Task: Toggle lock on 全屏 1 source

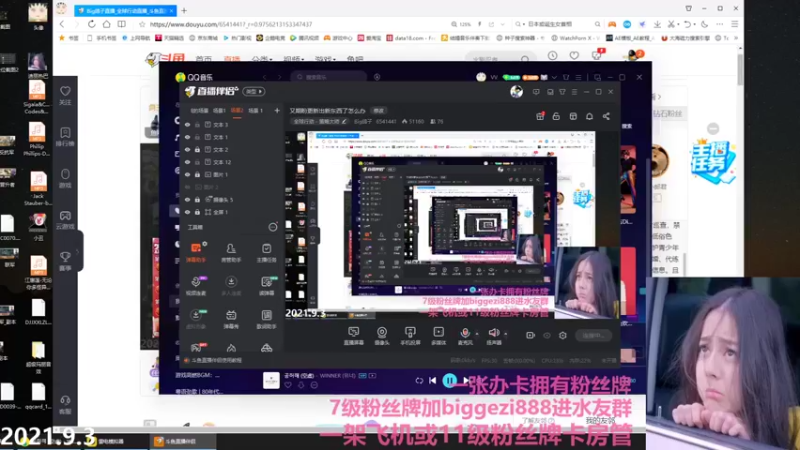Action: [x=197, y=212]
